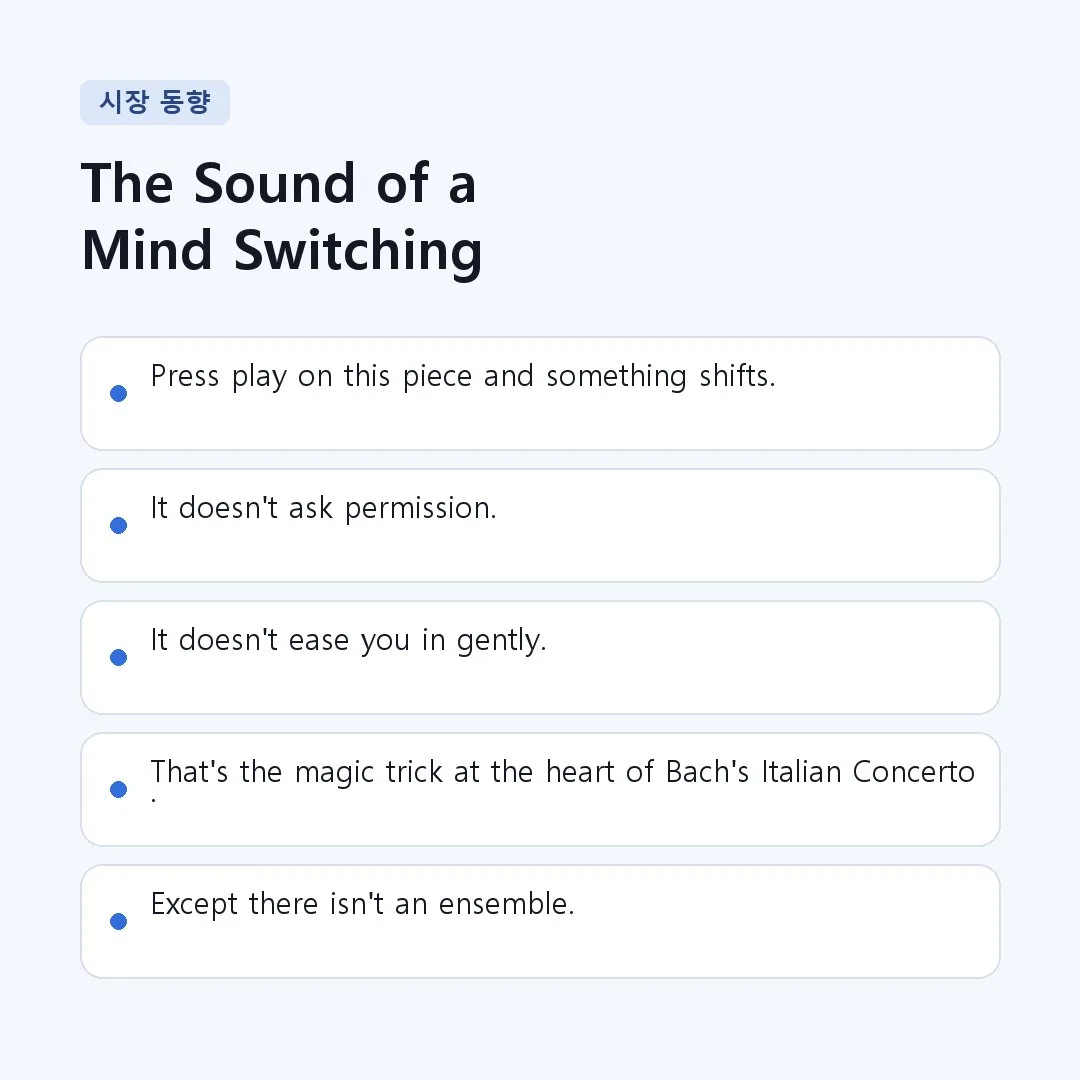
Task: Click the words 'Mind Switching' in the title
Action: 282,251
